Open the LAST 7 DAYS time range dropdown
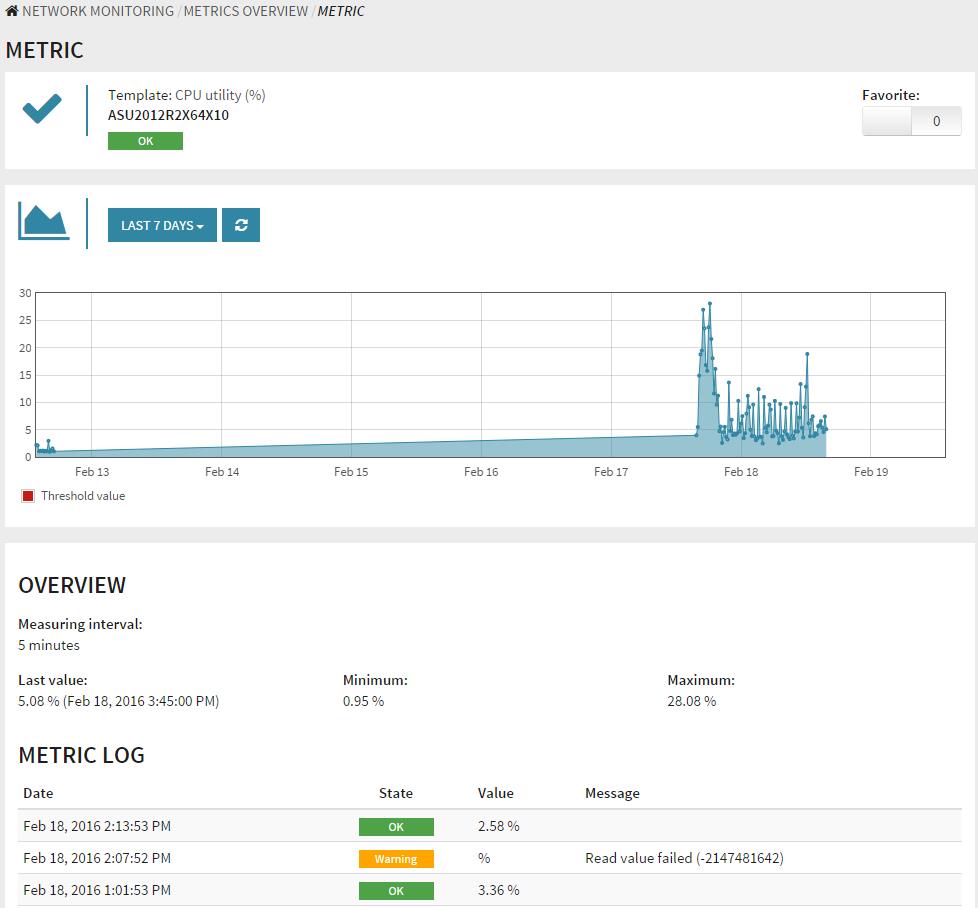978x908 pixels. 161,225
